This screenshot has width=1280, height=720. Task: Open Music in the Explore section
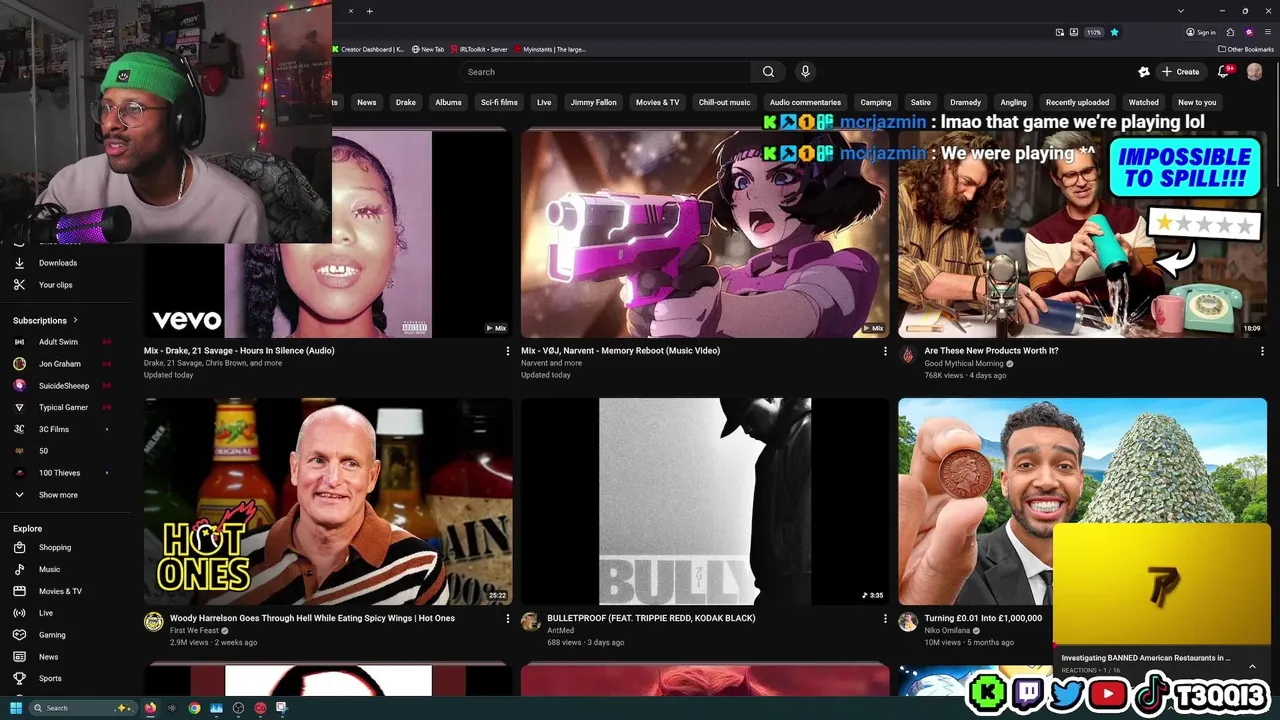click(50, 570)
